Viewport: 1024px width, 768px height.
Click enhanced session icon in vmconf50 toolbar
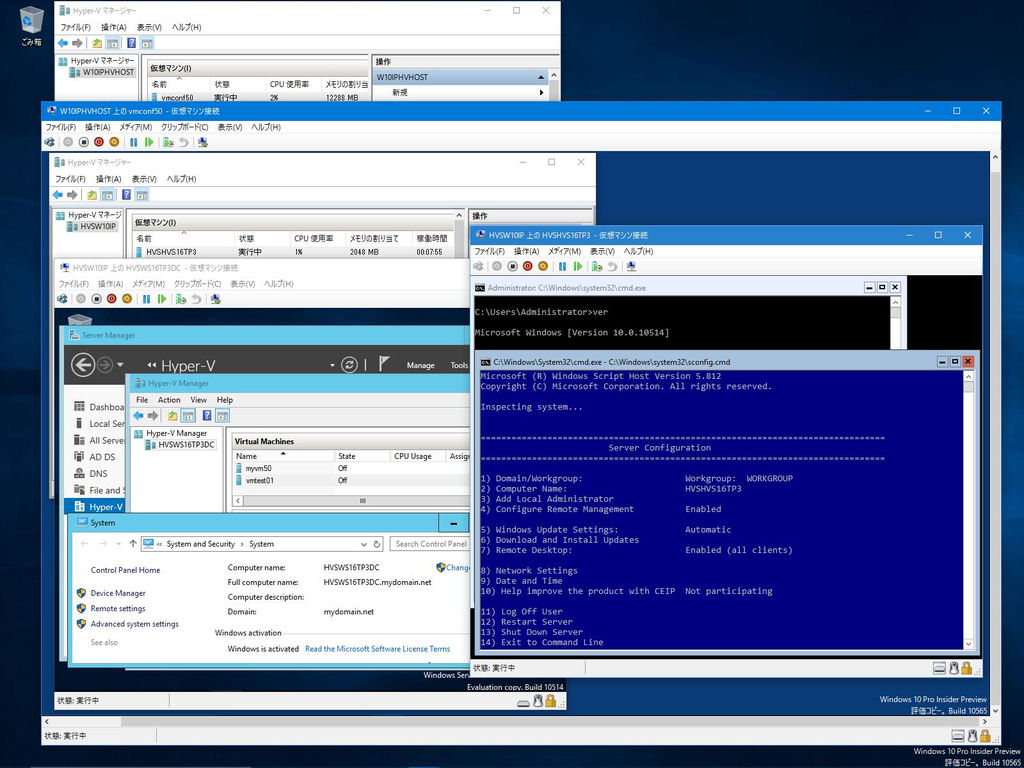pyautogui.click(x=203, y=142)
